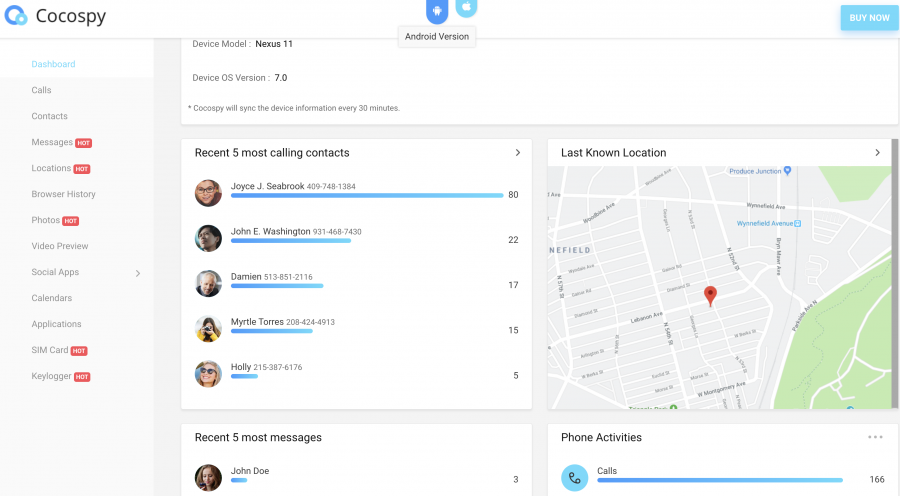Screen dimensions: 900x496
Task: Click Myrtle Torres's avatar photo
Action: click(208, 329)
